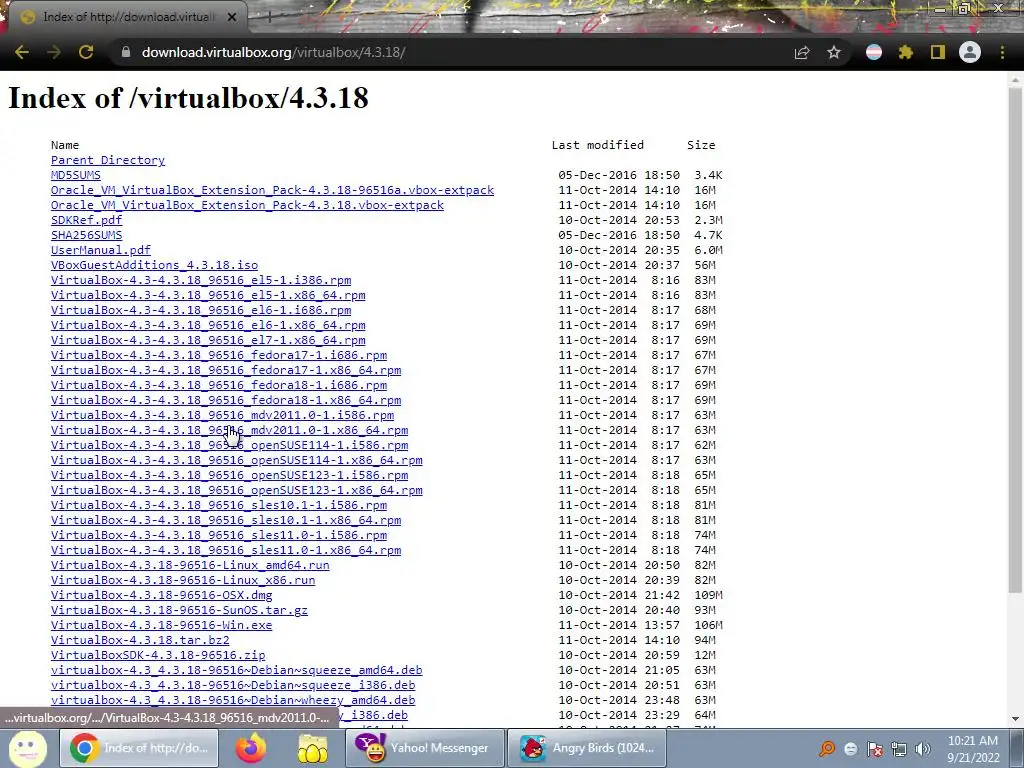Viewport: 1024px width, 768px height.
Task: Click the scrollbar up arrow
Action: 1015,79
